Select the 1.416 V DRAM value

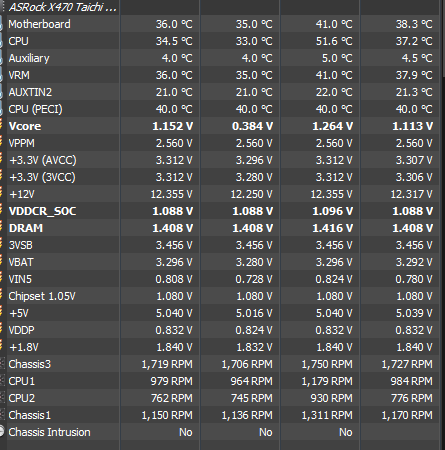[x=332, y=228]
